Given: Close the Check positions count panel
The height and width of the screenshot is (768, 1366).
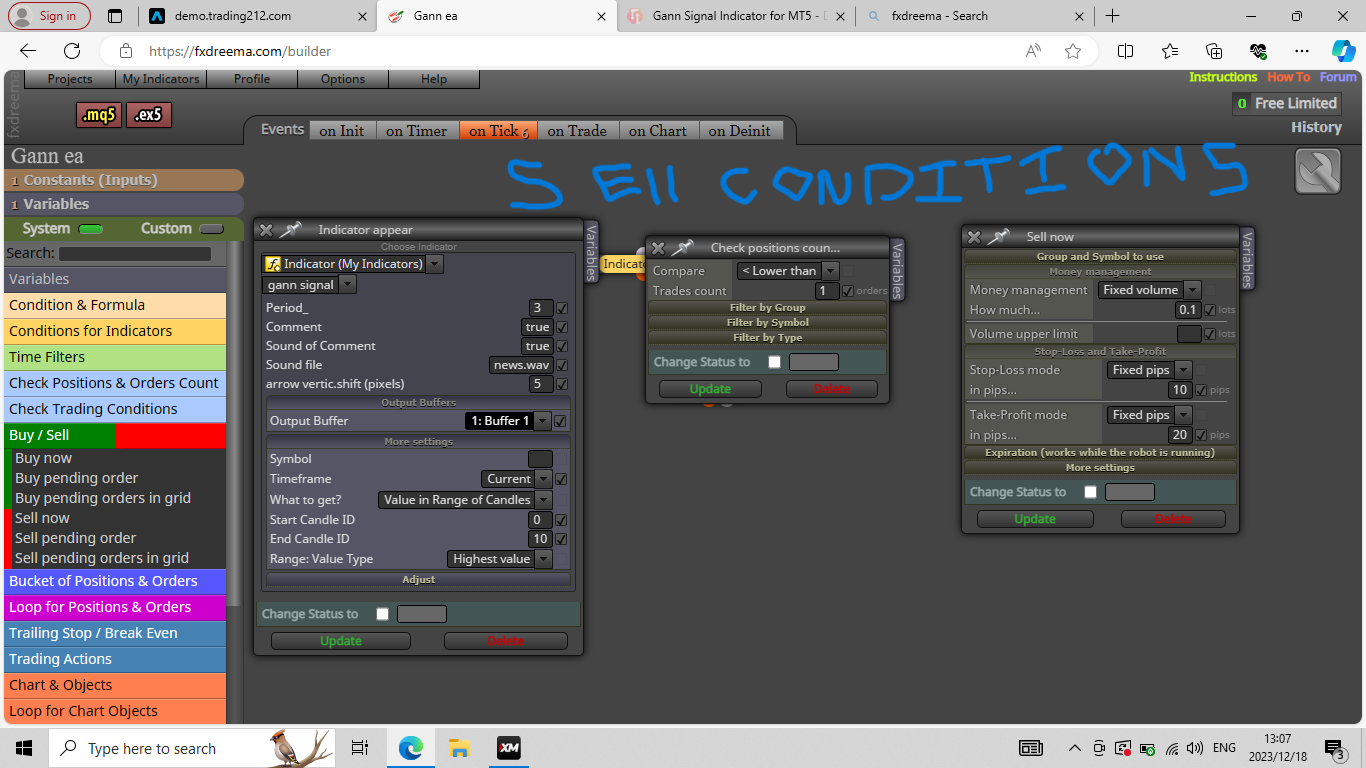Looking at the screenshot, I should pyautogui.click(x=658, y=247).
